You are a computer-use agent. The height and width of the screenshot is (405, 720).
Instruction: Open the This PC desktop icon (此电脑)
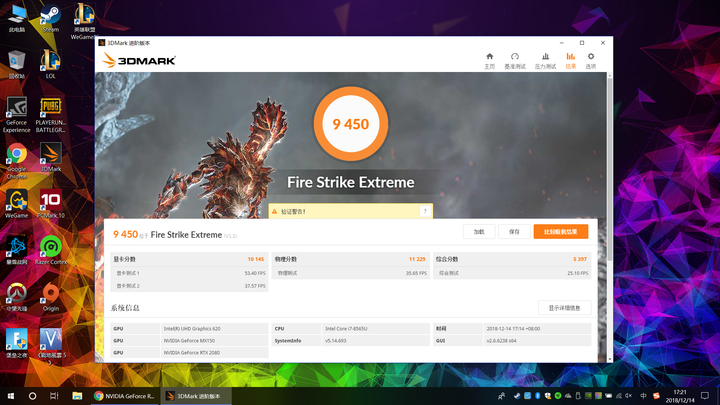coord(17,19)
